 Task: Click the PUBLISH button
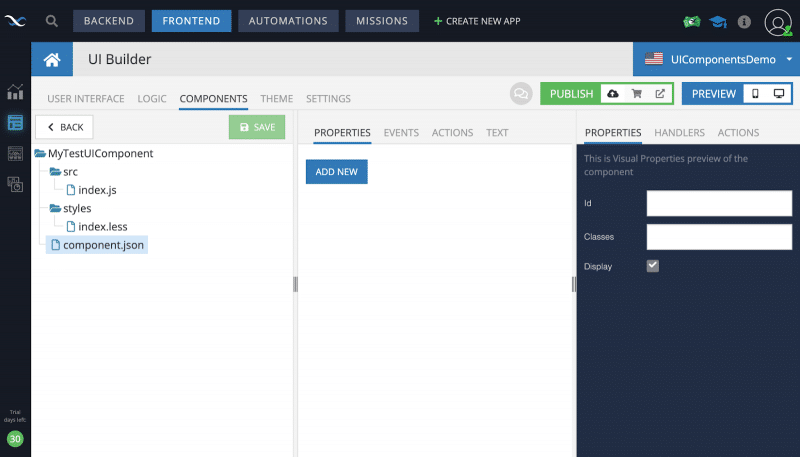pos(571,94)
